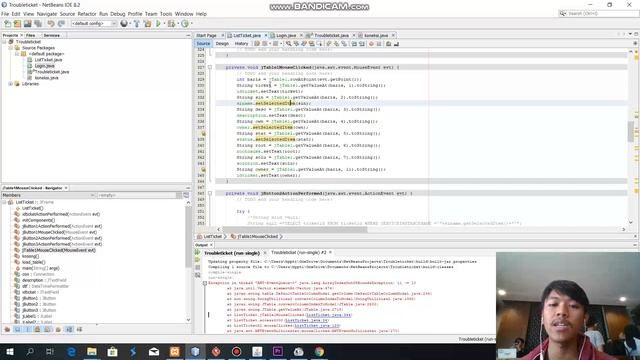
Task: Click the Undo toolbar icon
Action: pos(51,24)
